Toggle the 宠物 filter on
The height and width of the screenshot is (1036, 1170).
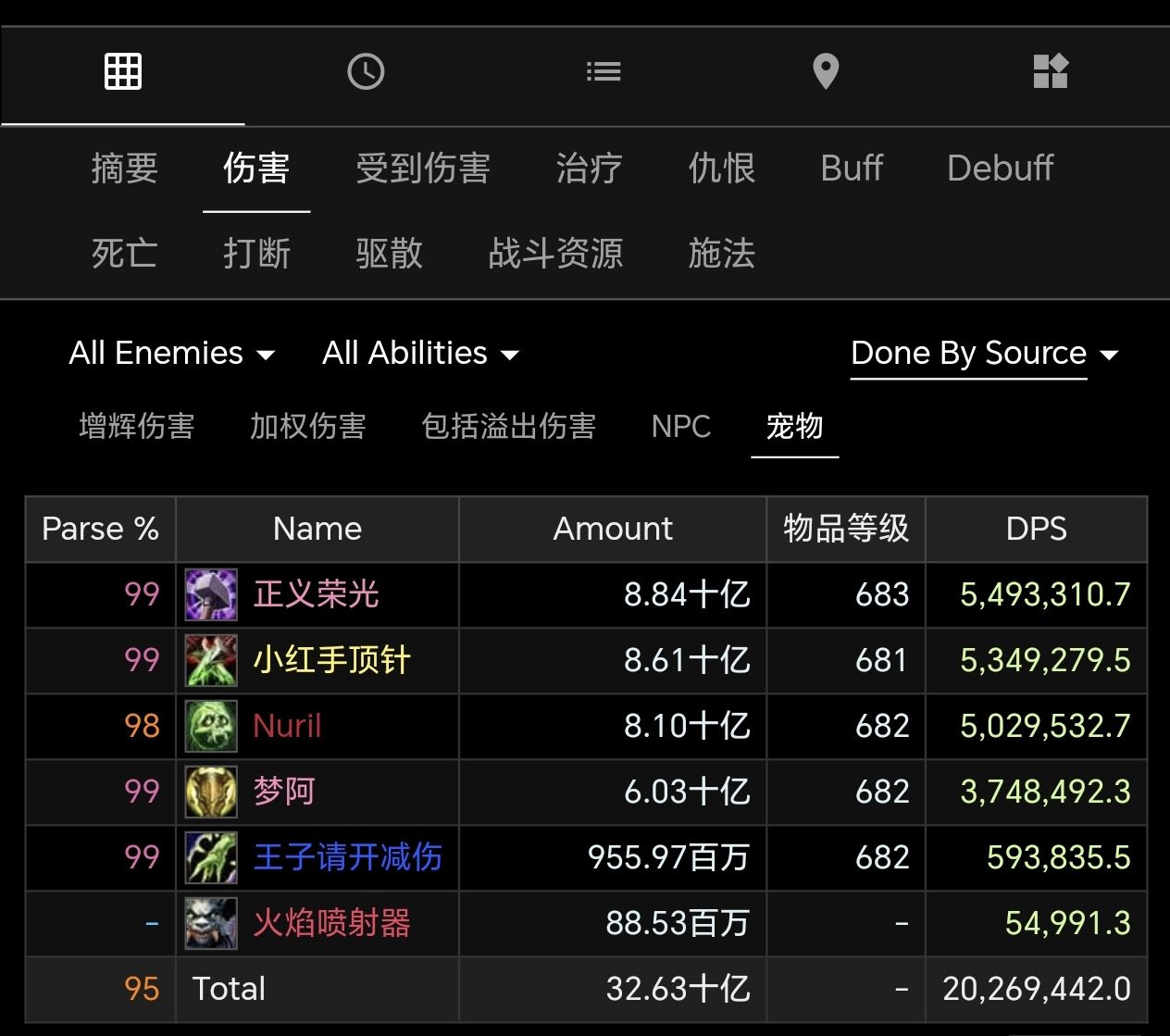794,427
